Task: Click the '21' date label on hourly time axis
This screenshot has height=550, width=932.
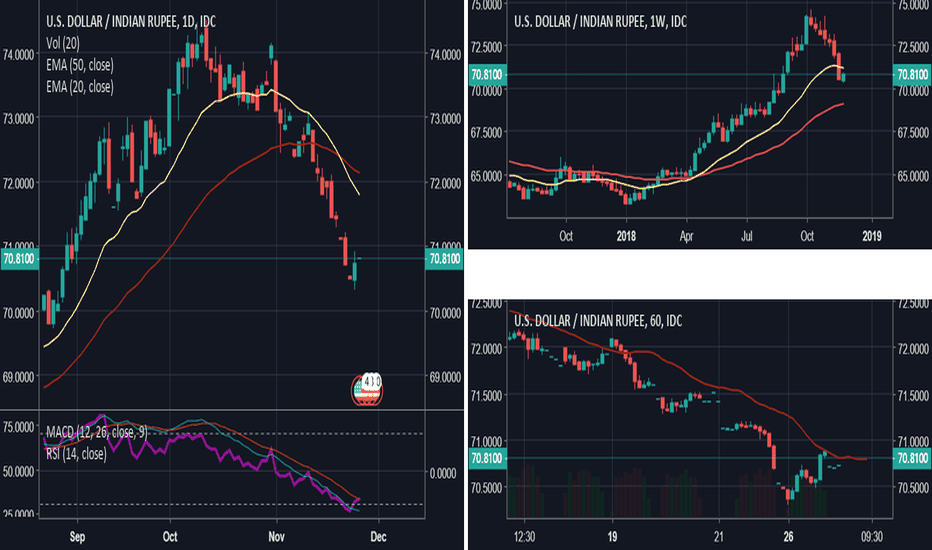Action: (x=719, y=537)
